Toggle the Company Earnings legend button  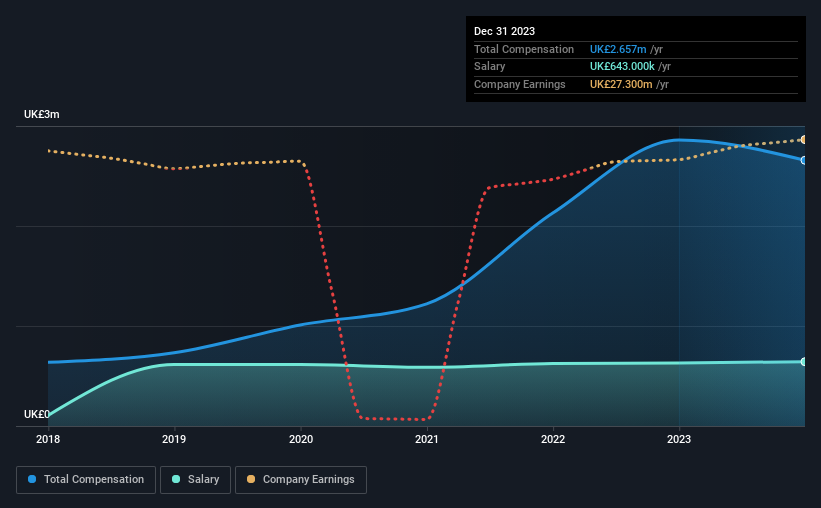coord(301,480)
